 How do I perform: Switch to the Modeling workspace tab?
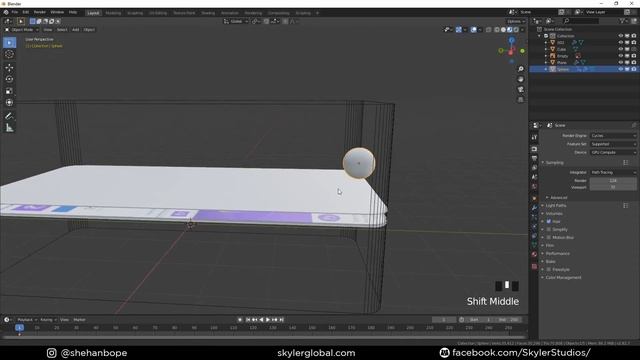pyautogui.click(x=113, y=13)
